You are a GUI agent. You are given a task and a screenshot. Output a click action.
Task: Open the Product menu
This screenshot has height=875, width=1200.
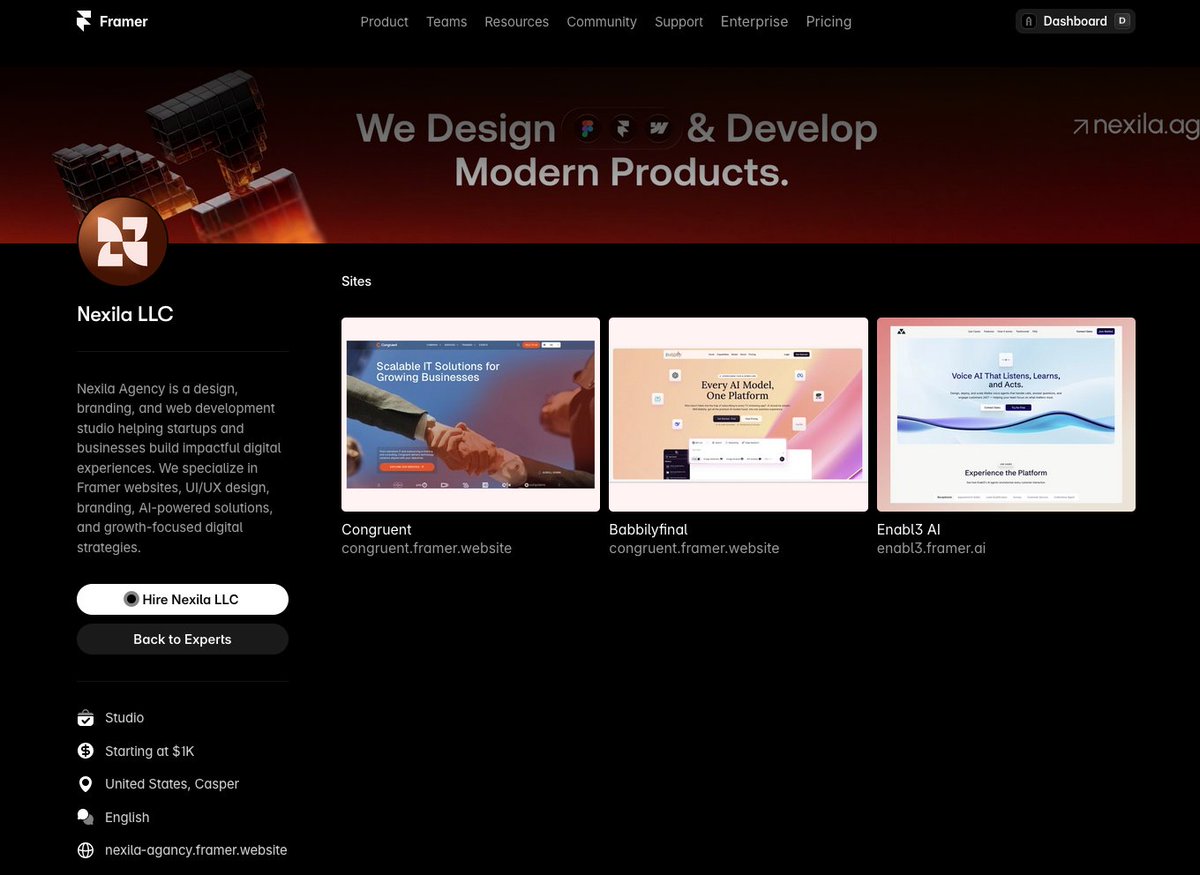tap(384, 21)
